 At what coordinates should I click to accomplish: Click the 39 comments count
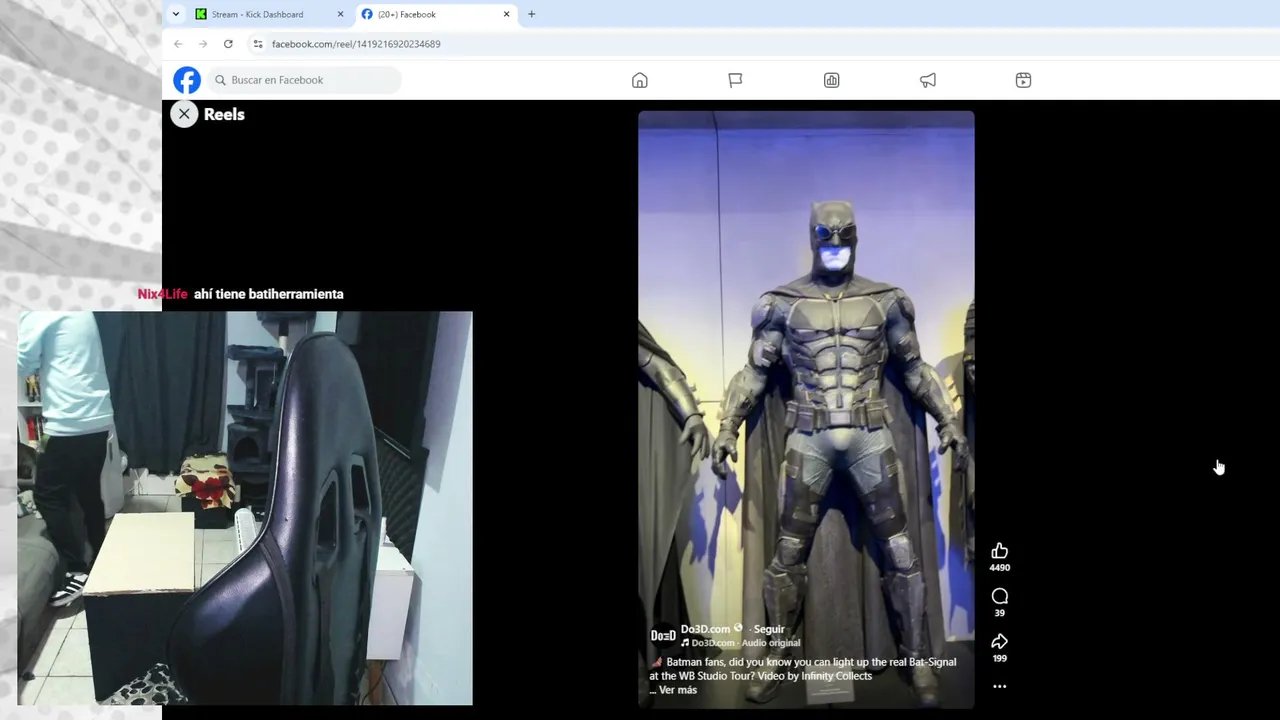999,613
